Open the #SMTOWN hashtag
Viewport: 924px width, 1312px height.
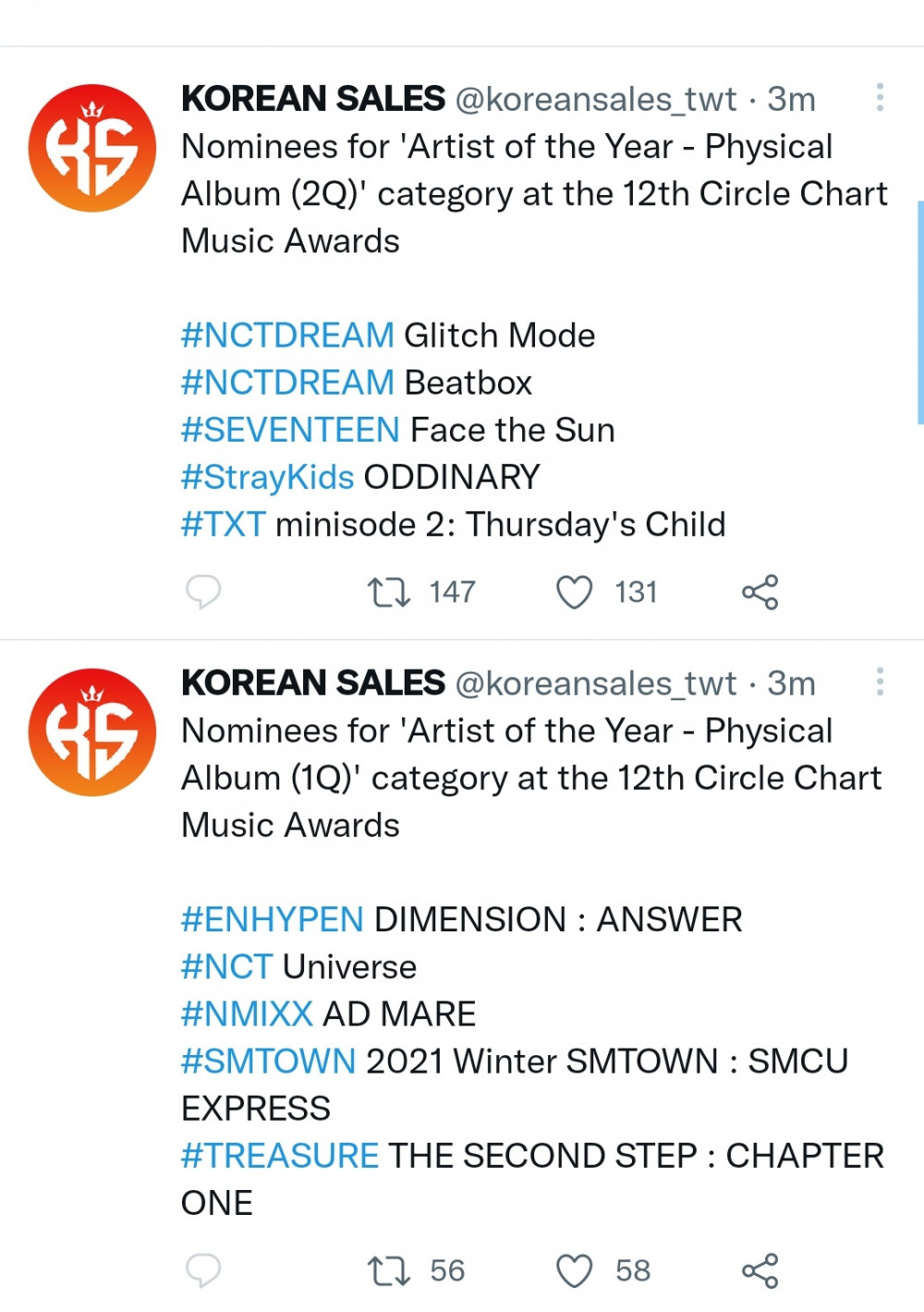point(269,1061)
